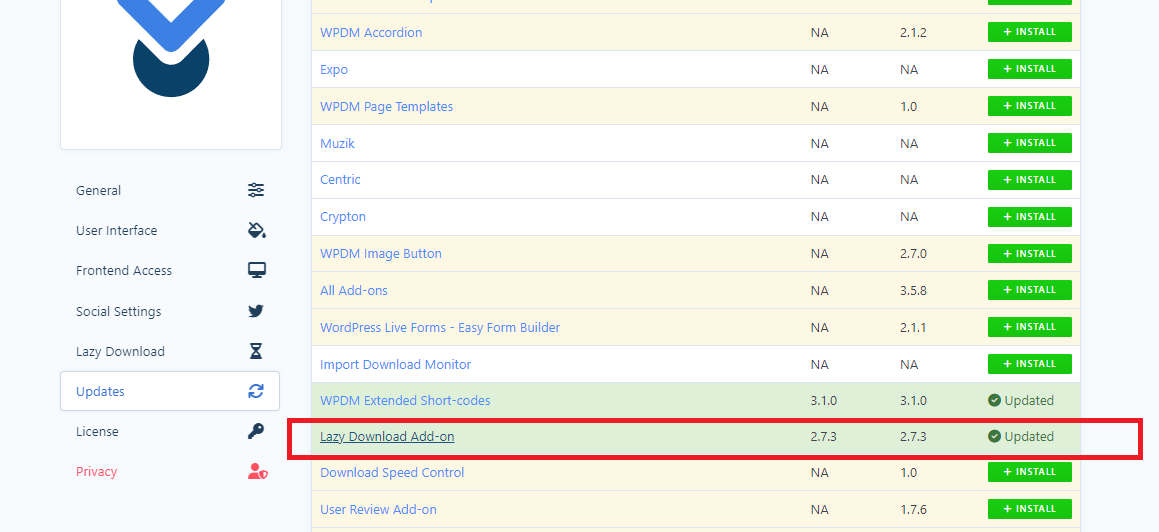The image size is (1159, 532).
Task: Click the user shield icon beside Privacy
Action: [x=257, y=471]
